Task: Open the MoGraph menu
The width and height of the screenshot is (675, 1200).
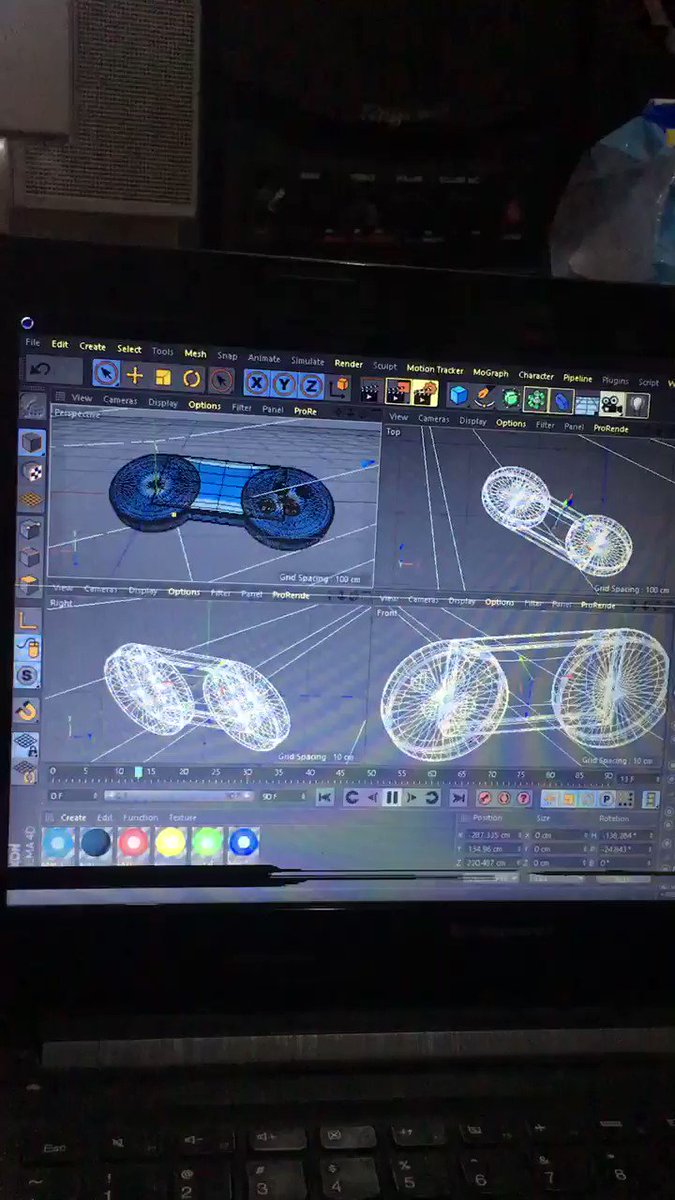Action: coord(491,373)
